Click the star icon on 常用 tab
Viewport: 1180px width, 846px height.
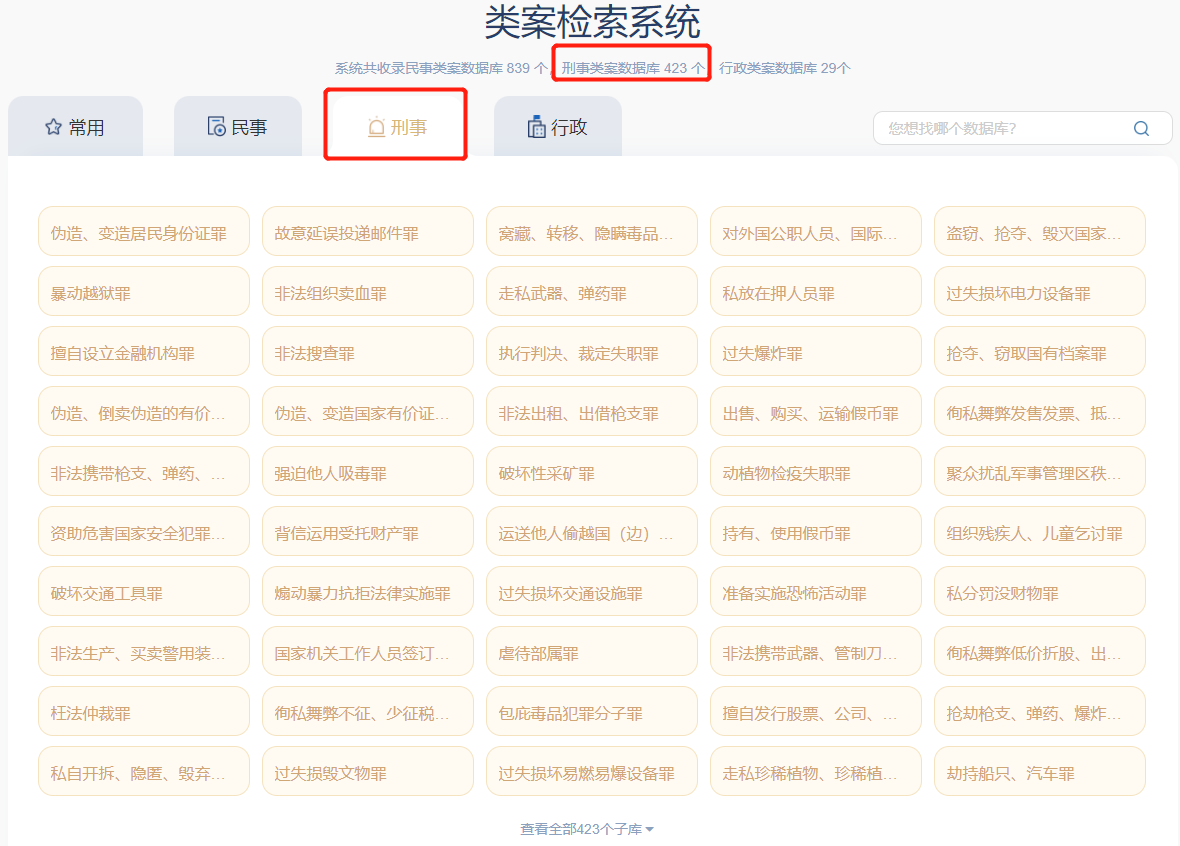[53, 127]
